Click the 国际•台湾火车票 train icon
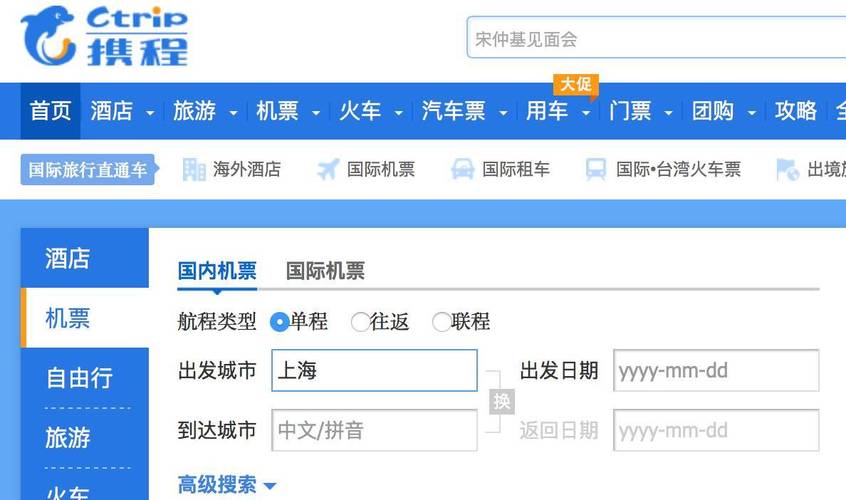This screenshot has width=846, height=500. (x=596, y=169)
